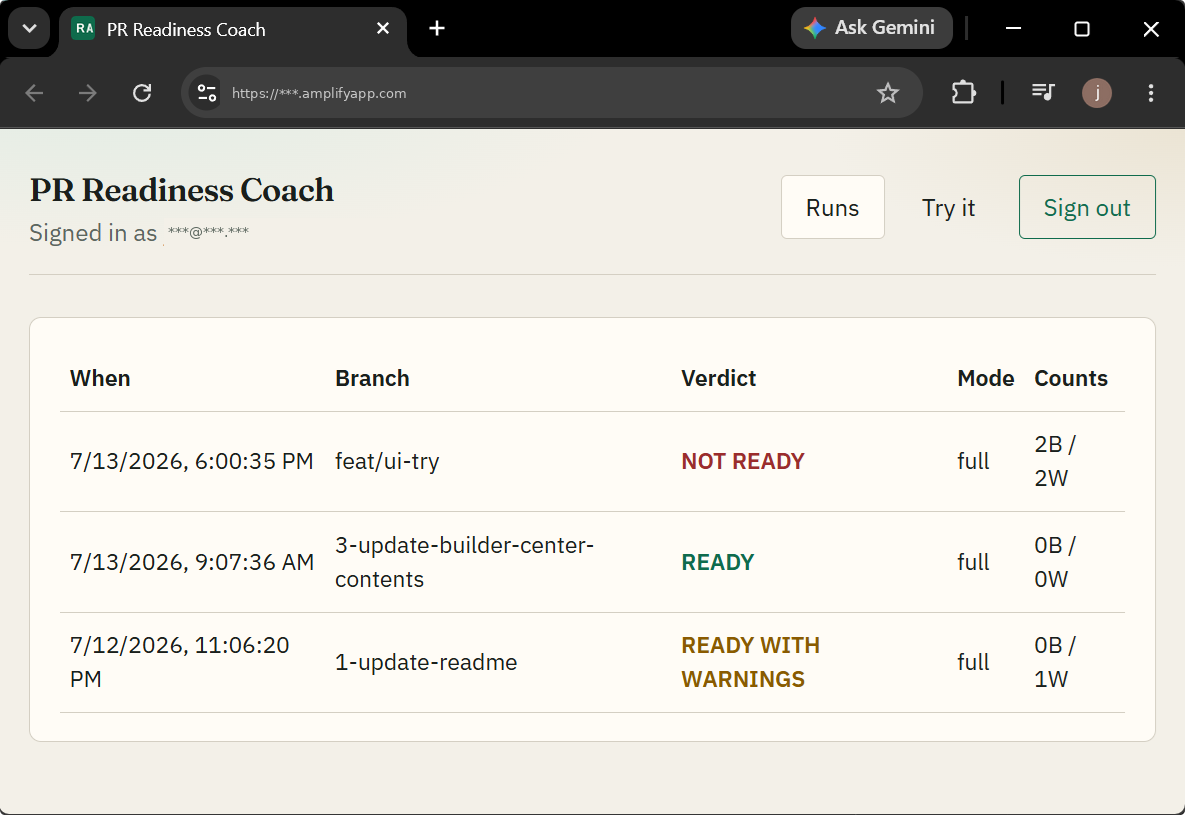Click the Counts column header

tap(1071, 378)
